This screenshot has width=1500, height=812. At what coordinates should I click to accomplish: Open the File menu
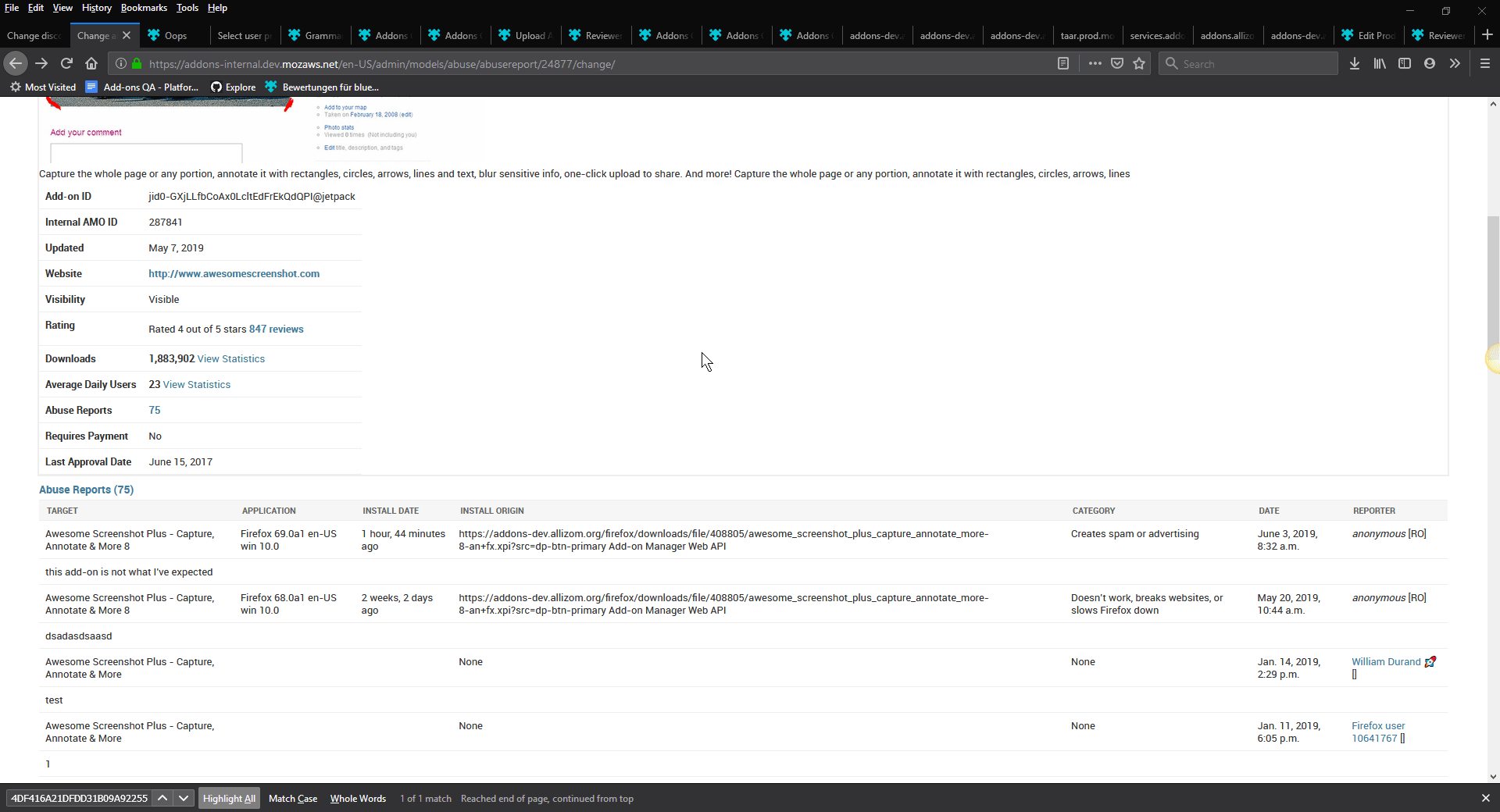(12, 8)
